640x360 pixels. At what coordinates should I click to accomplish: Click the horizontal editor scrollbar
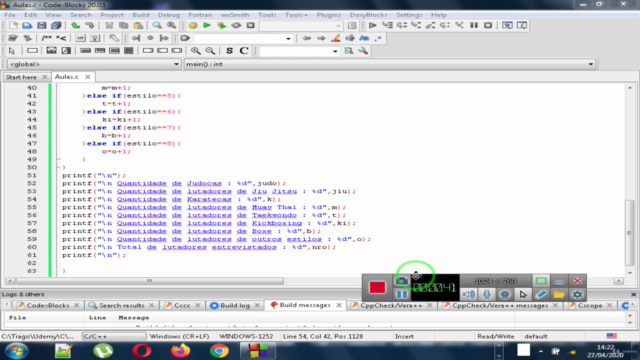pyautogui.click(x=149, y=281)
